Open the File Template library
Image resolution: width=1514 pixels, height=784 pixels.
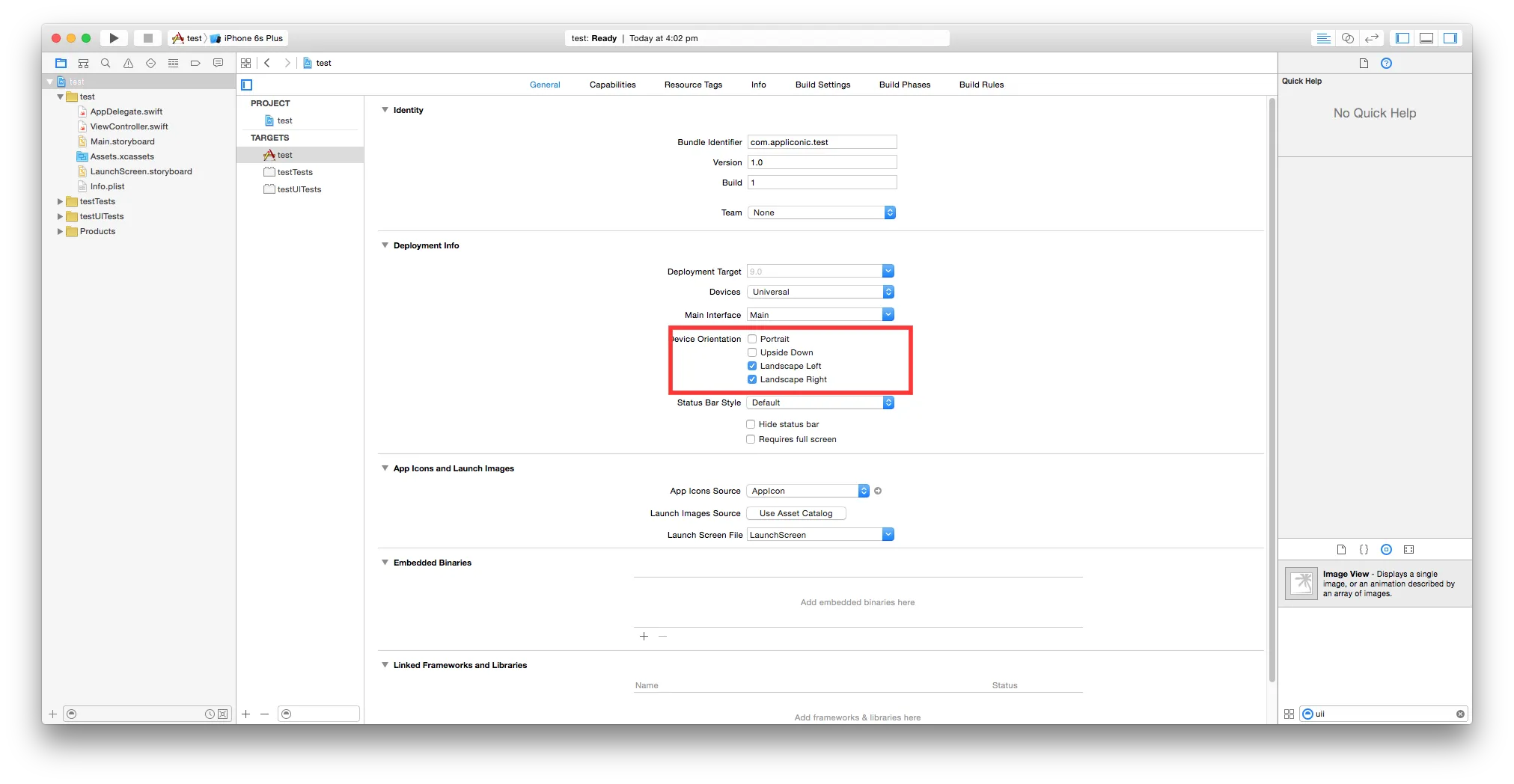(1341, 550)
